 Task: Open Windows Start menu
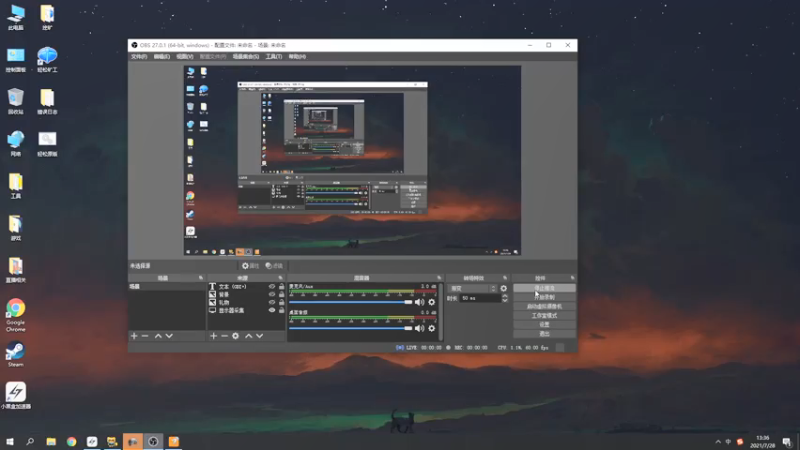(10, 442)
